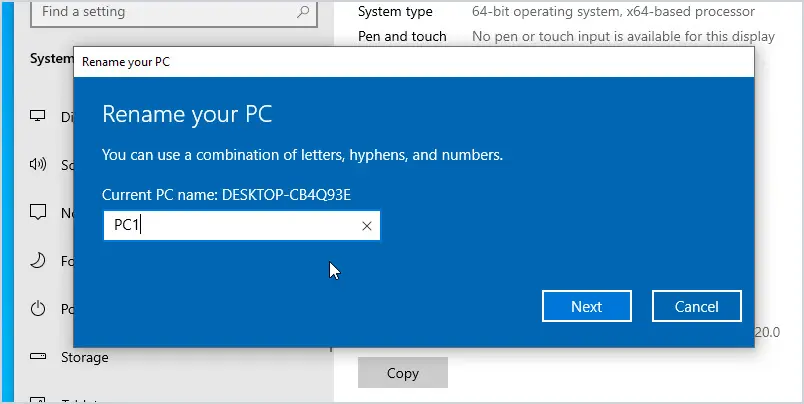This screenshot has width=804, height=404.
Task: Click the 'System type' label
Action: [395, 11]
